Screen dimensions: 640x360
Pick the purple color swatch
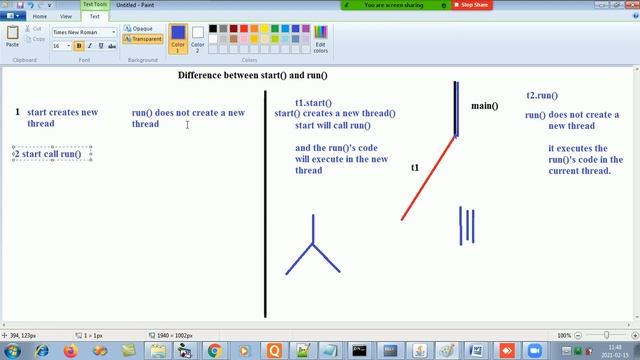point(306,29)
